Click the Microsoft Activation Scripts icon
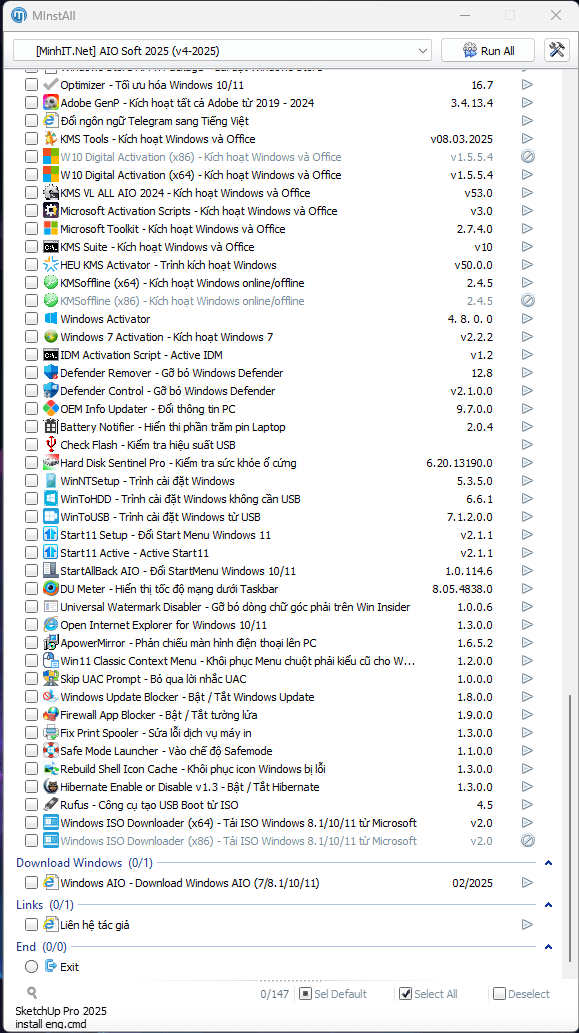The width and height of the screenshot is (579, 1033). [51, 211]
